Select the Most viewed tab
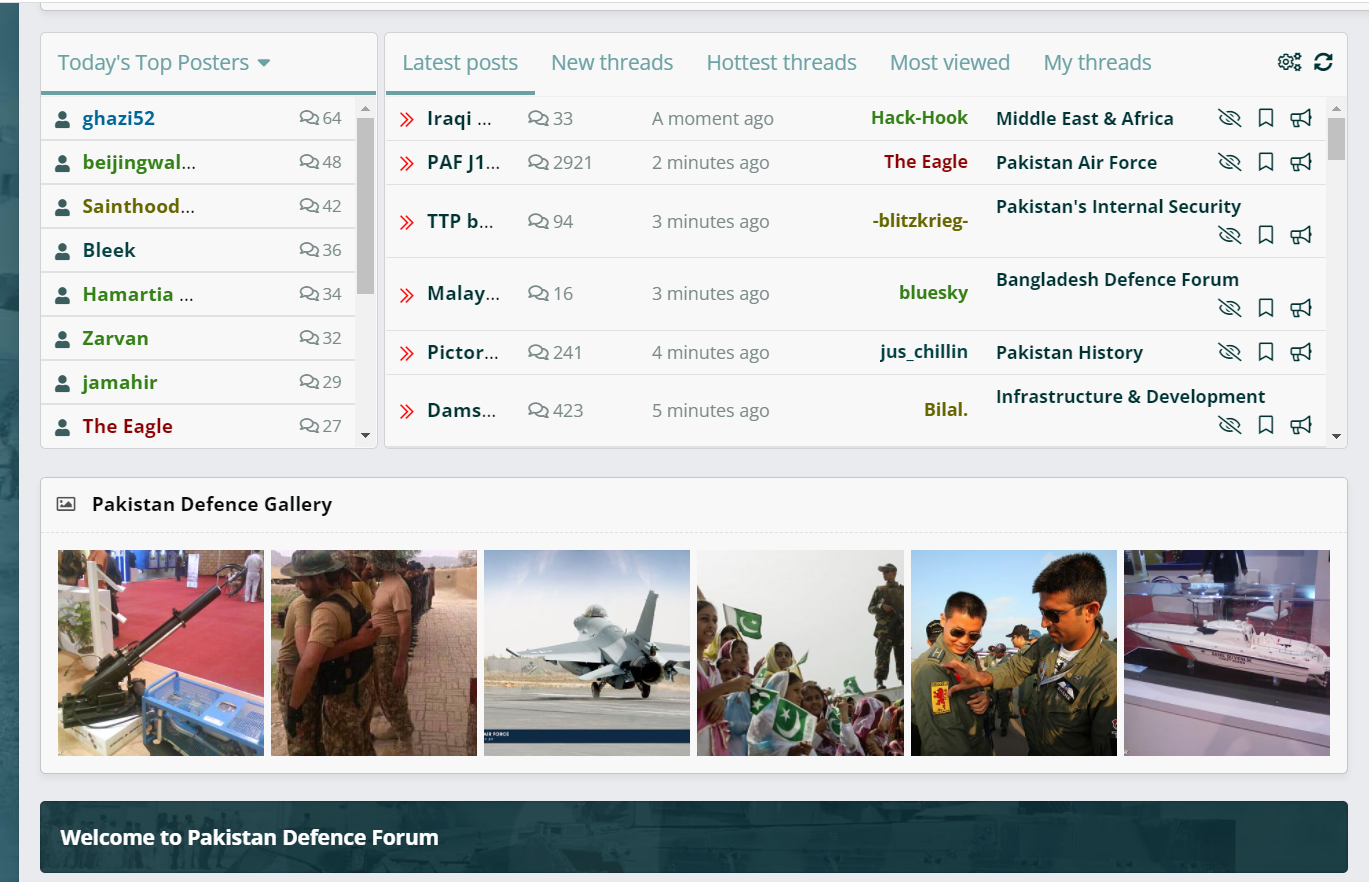The image size is (1369, 882). (x=950, y=62)
